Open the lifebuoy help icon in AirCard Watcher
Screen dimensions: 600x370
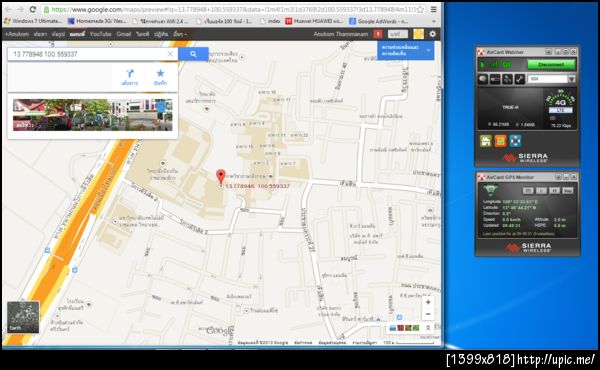[x=515, y=141]
